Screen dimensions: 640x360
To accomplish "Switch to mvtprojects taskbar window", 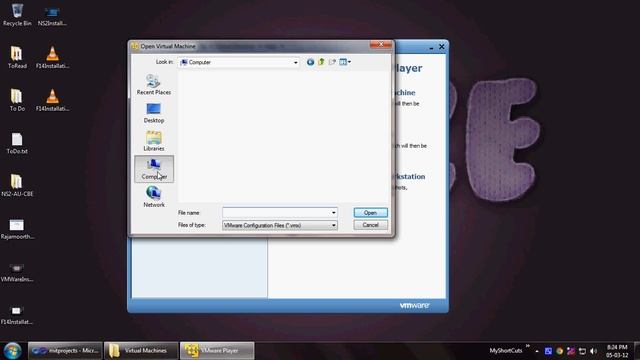I will point(65,351).
